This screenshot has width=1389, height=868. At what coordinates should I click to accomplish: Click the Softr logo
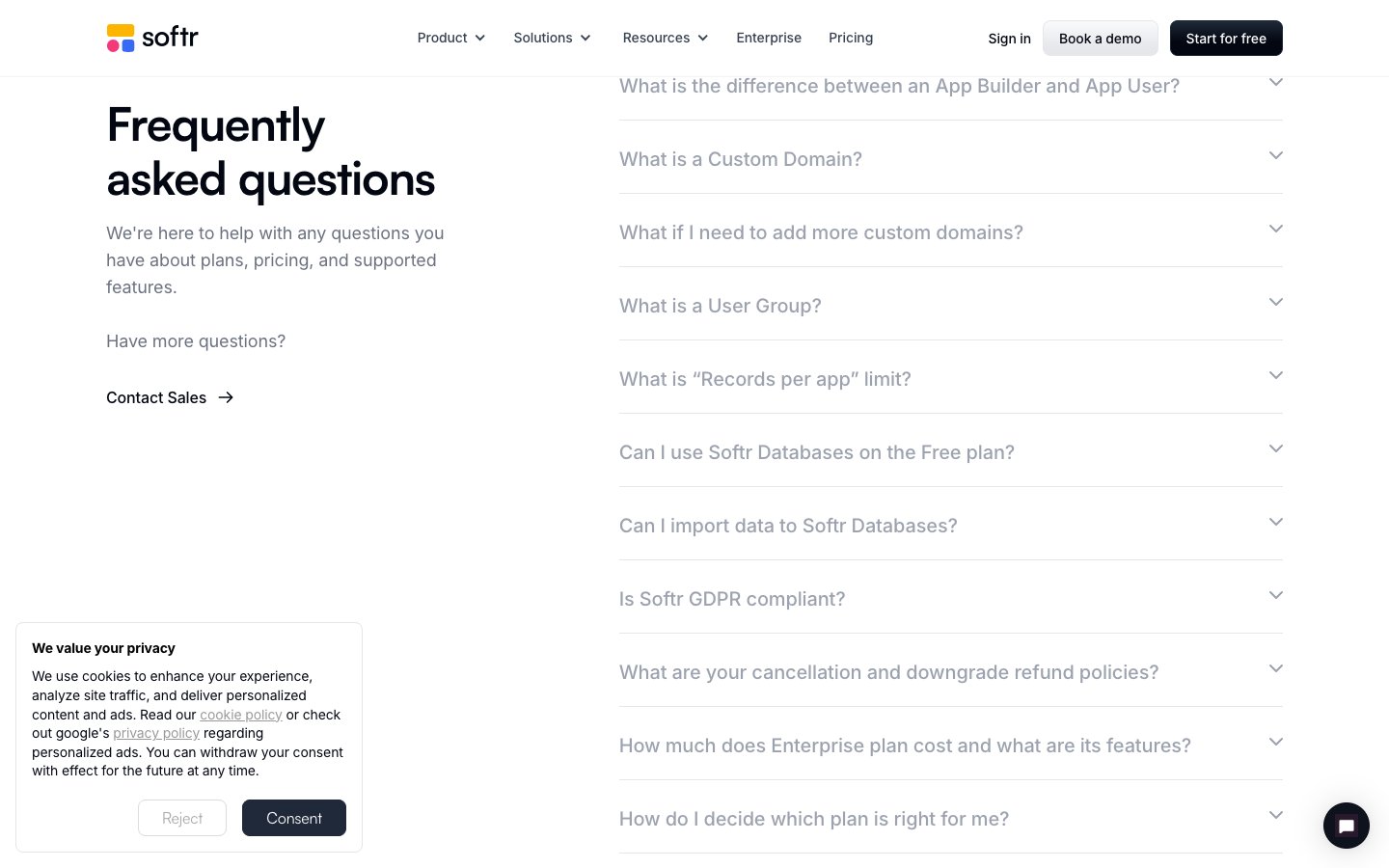coord(151,38)
